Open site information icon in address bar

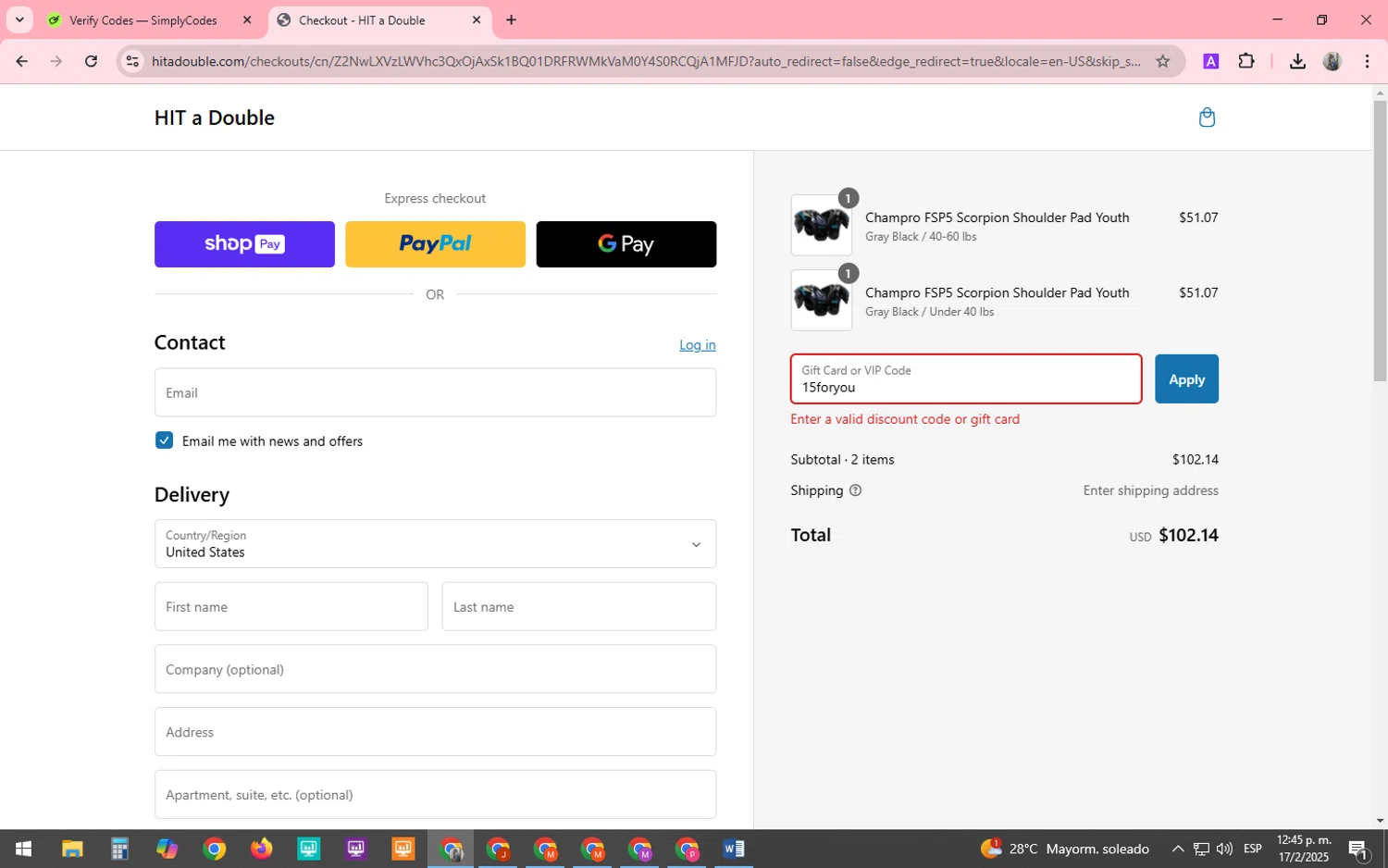pos(132,61)
